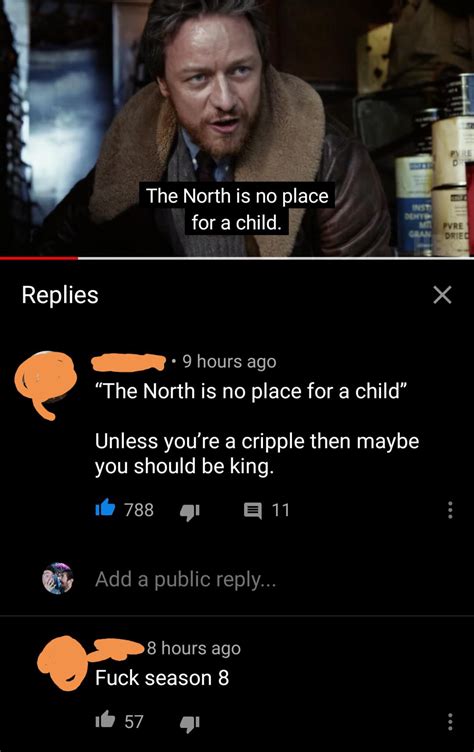
Task: Dislike the "Fuck season 8" reply
Action: click(x=190, y=722)
